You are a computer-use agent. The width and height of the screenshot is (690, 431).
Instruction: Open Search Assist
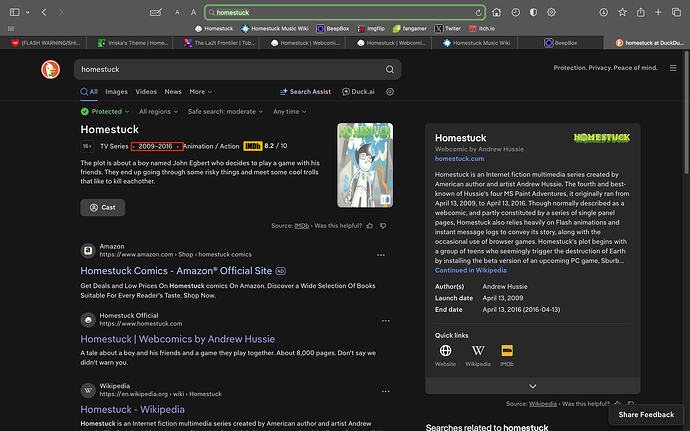(x=305, y=92)
